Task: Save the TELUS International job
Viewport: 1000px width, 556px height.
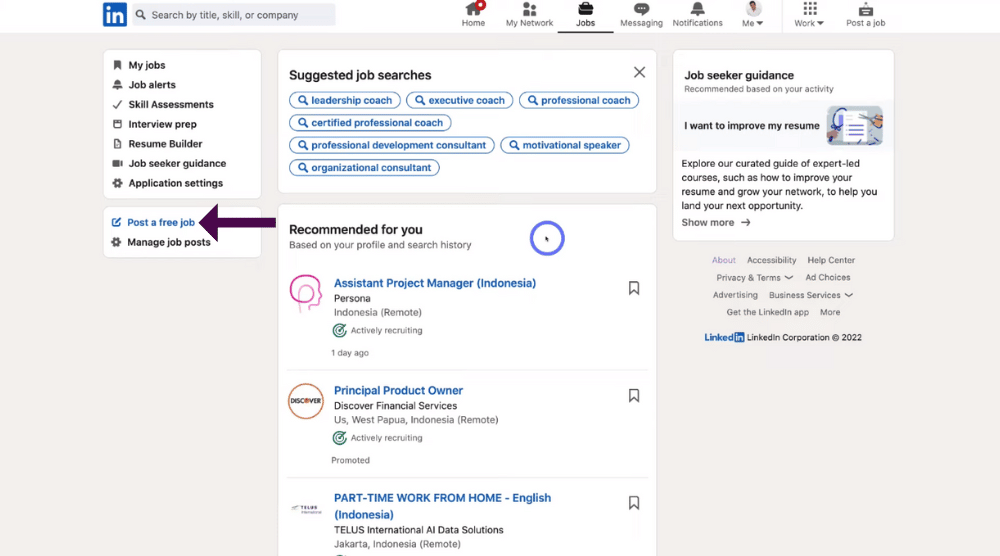Action: 634,503
